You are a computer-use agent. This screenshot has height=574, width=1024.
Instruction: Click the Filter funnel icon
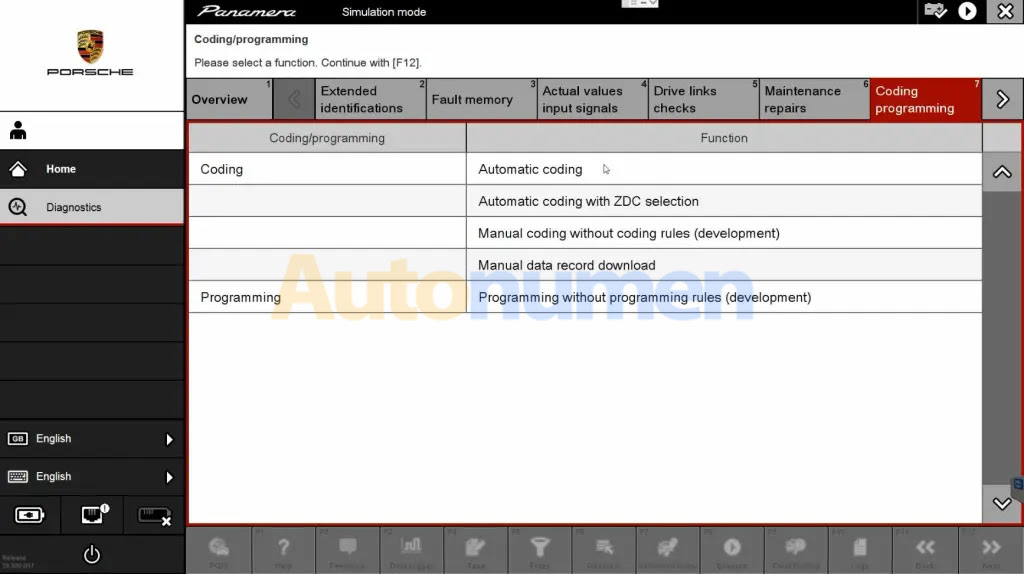pos(540,548)
